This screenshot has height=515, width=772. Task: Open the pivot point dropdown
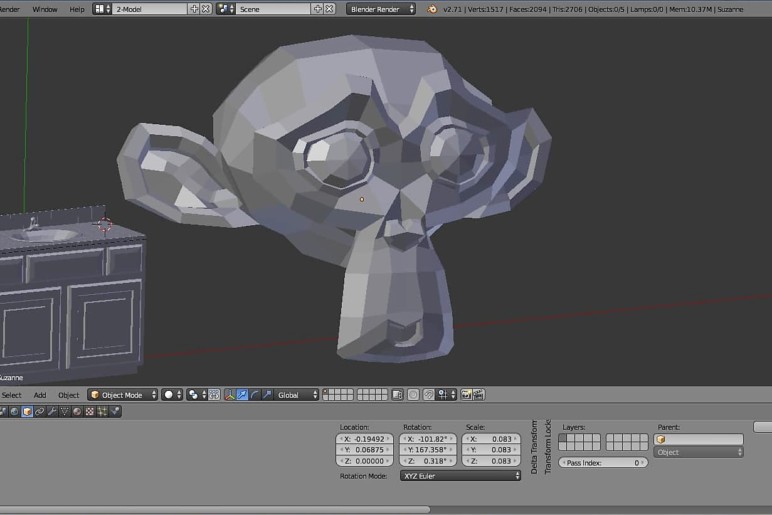[x=196, y=395]
